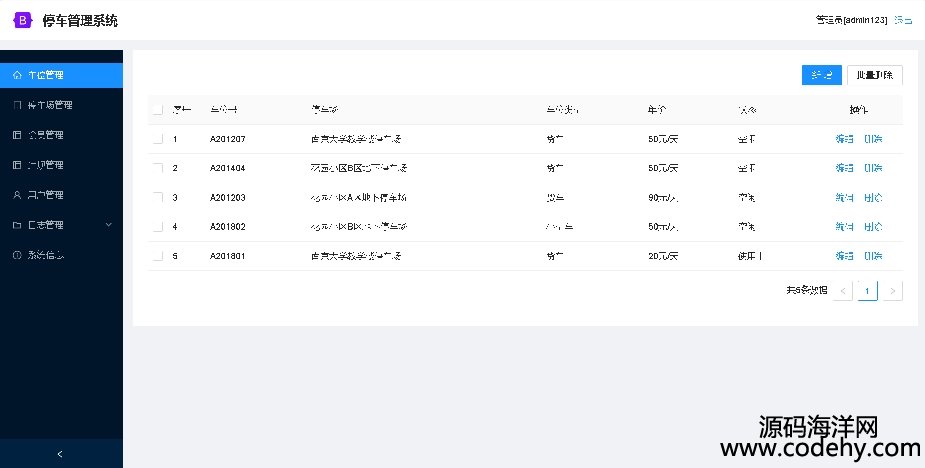
Task: Check the box for row A201207
Action: pyautogui.click(x=157, y=139)
